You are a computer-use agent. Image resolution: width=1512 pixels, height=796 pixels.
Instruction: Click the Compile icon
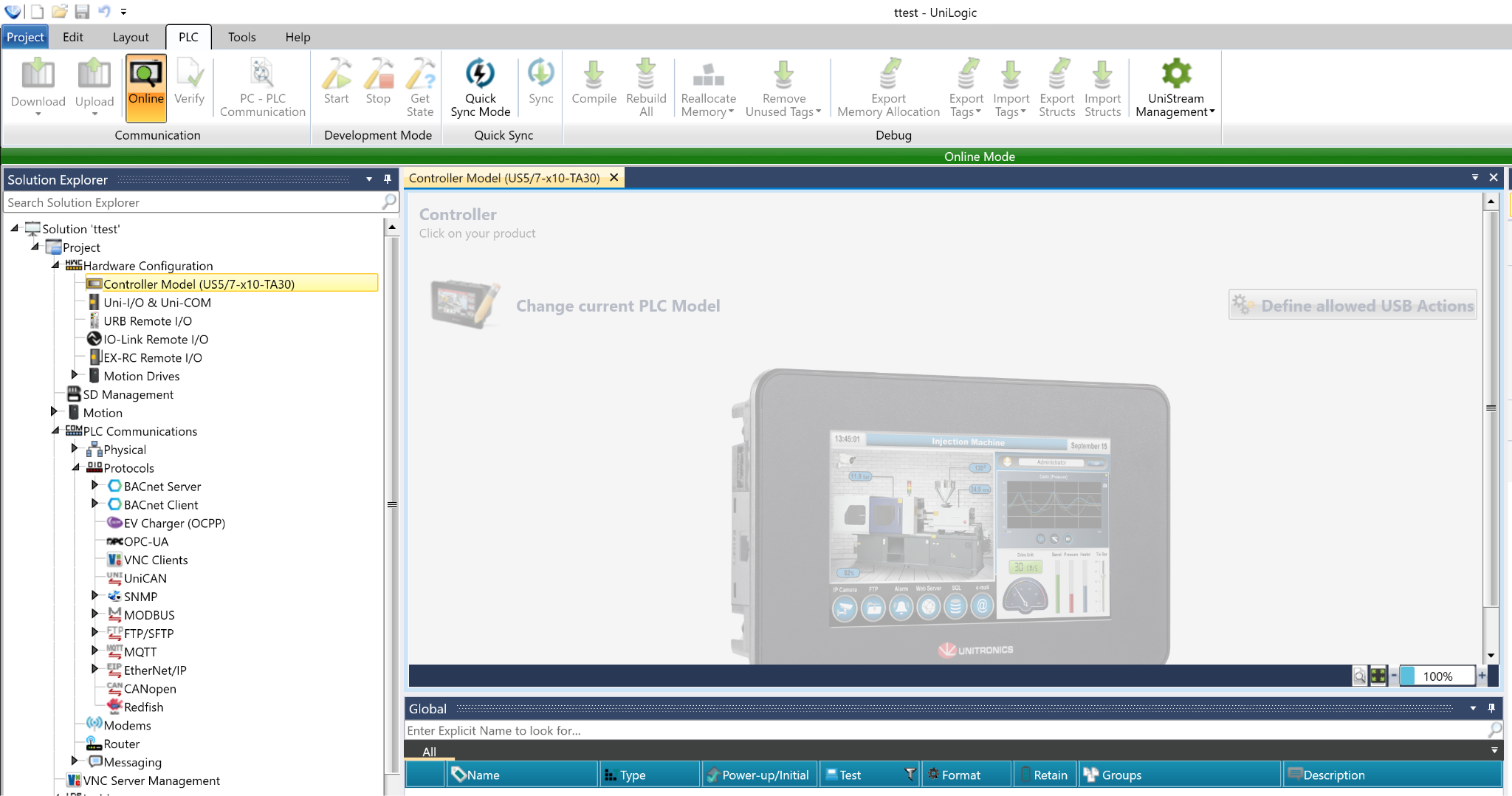click(594, 75)
